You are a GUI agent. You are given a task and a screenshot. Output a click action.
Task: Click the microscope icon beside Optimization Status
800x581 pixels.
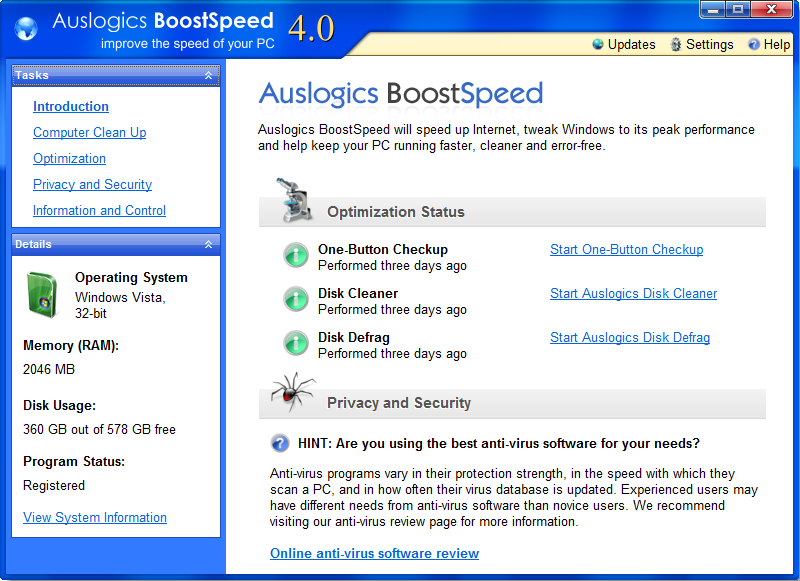(294, 199)
